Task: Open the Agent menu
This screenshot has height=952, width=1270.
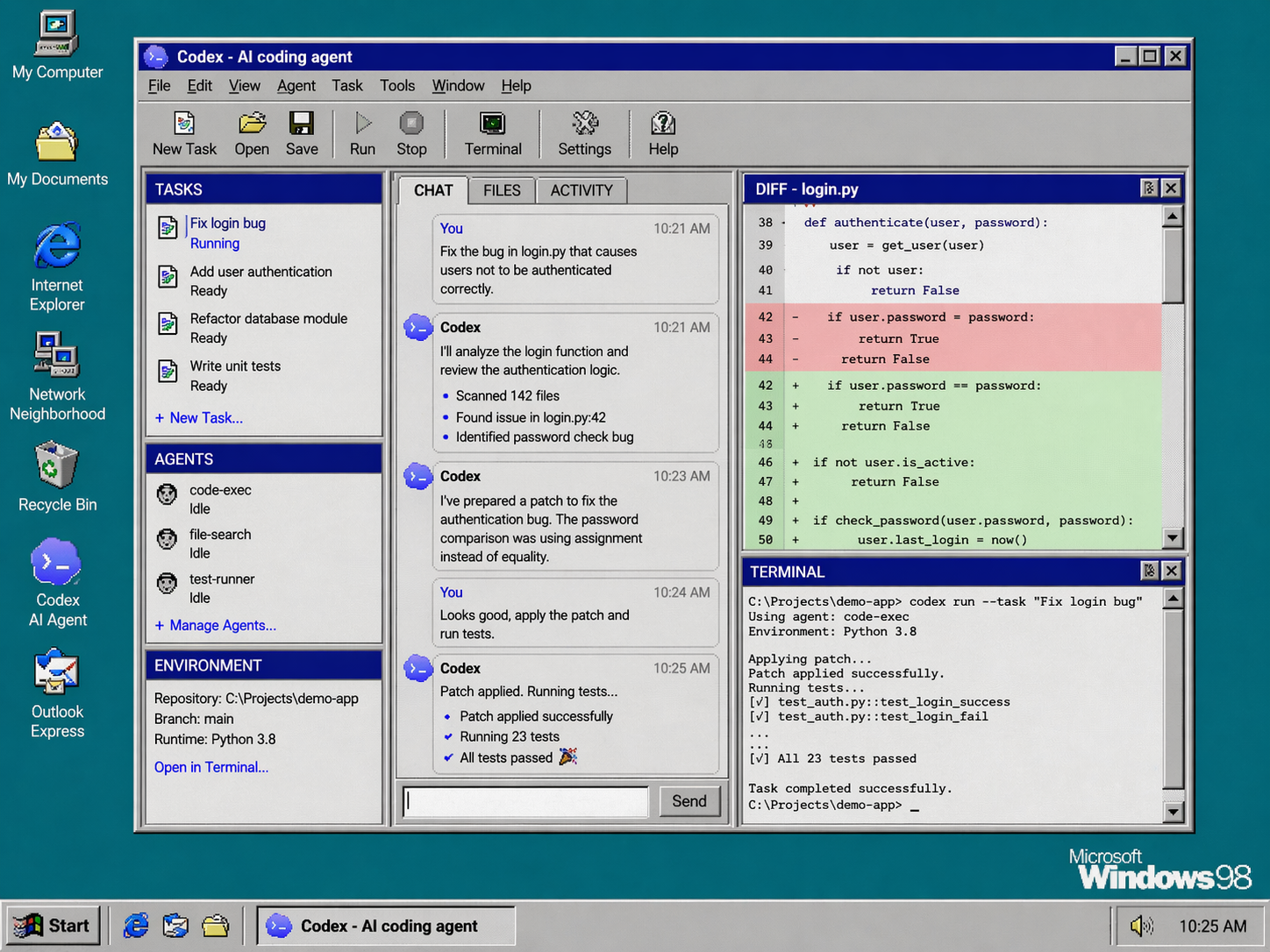Action: click(296, 86)
